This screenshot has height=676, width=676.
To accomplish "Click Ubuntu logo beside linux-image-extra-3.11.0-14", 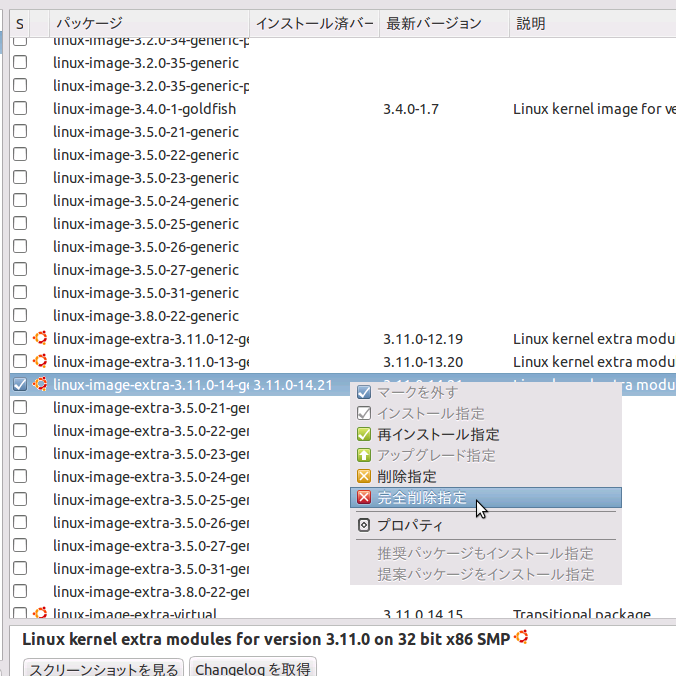I will tap(40, 384).
